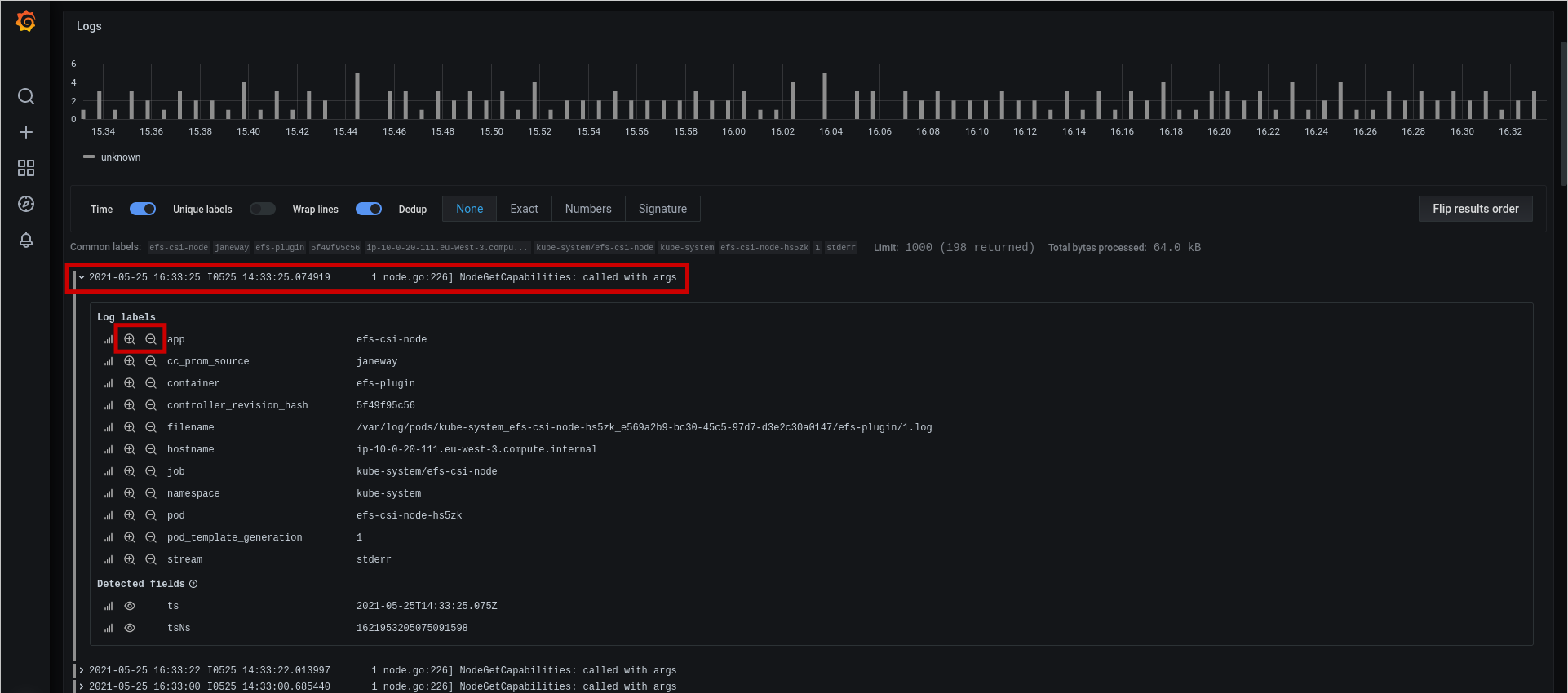Screen dimensions: 1568x693
Task: Click the efs-plugin common label chip
Action: coord(280,247)
